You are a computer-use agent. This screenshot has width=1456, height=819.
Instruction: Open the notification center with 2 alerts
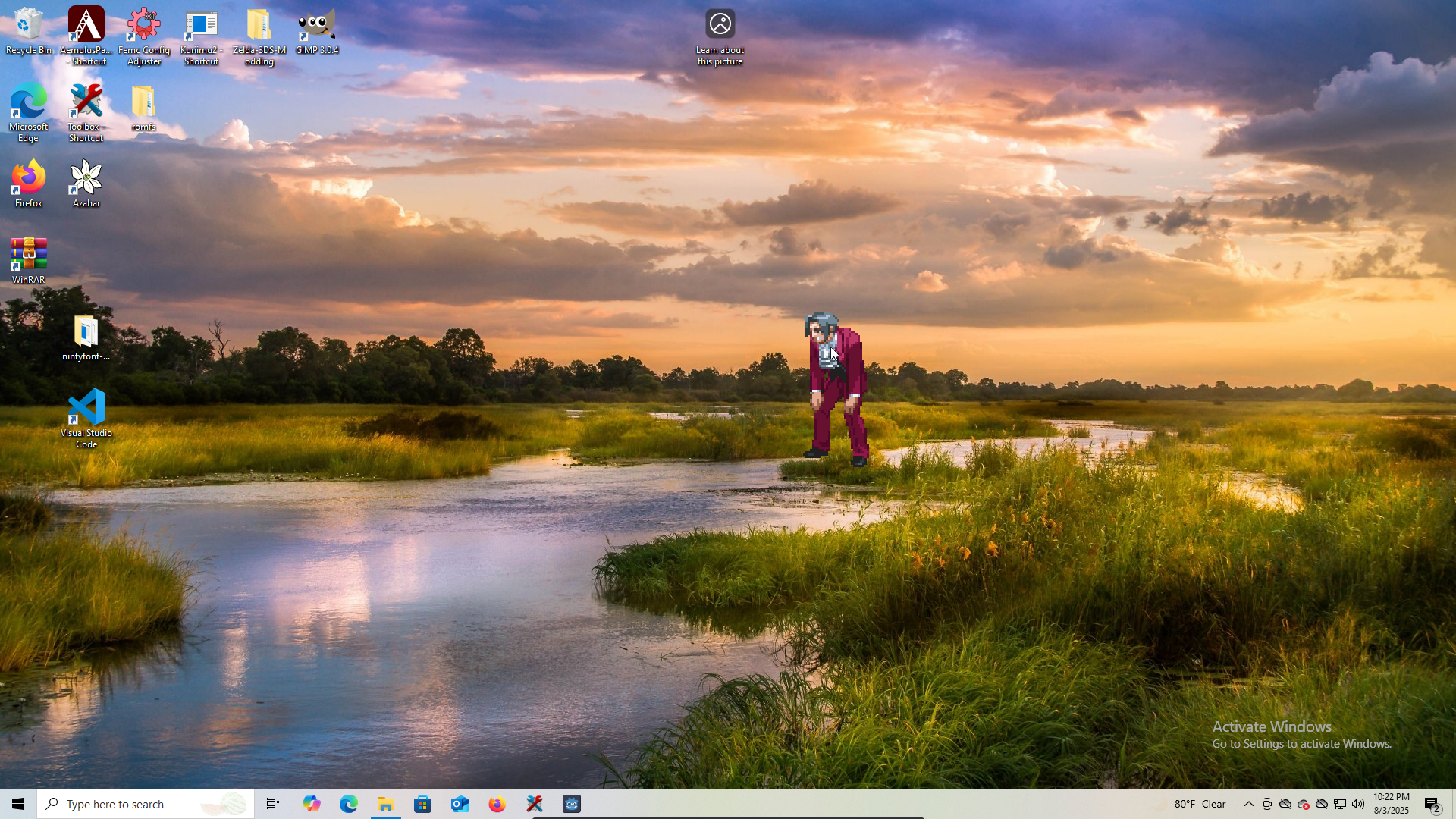[1432, 805]
